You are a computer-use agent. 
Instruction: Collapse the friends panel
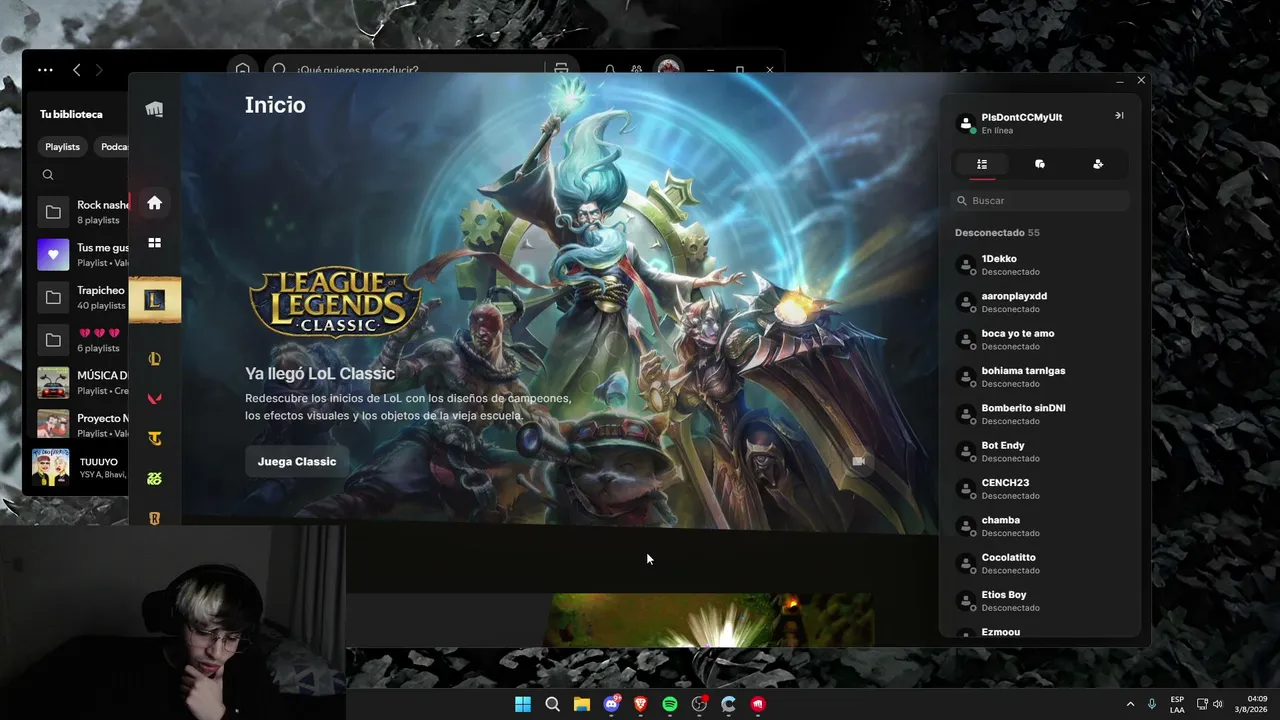[1119, 116]
